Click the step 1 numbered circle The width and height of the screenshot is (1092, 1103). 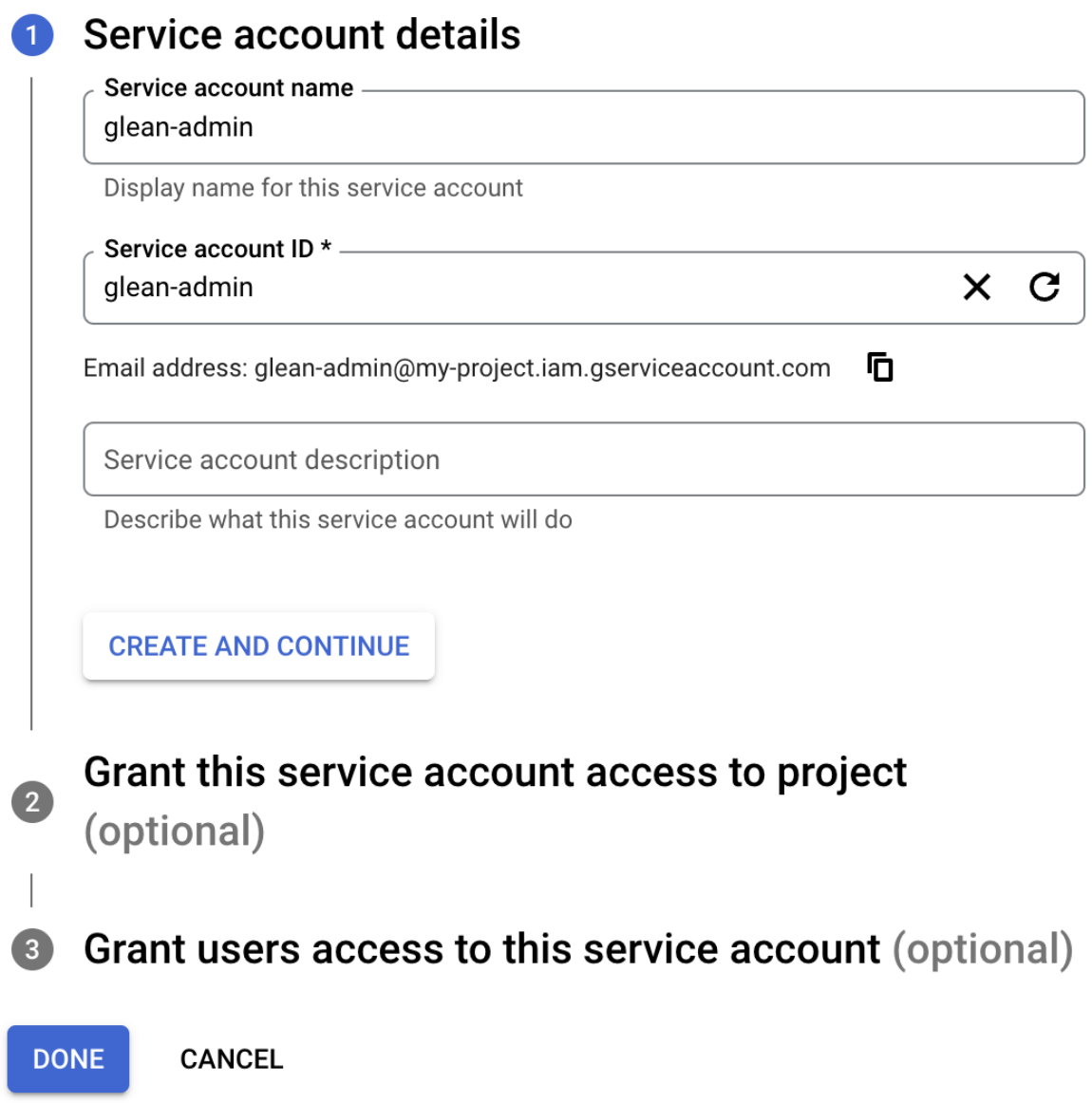(x=31, y=33)
